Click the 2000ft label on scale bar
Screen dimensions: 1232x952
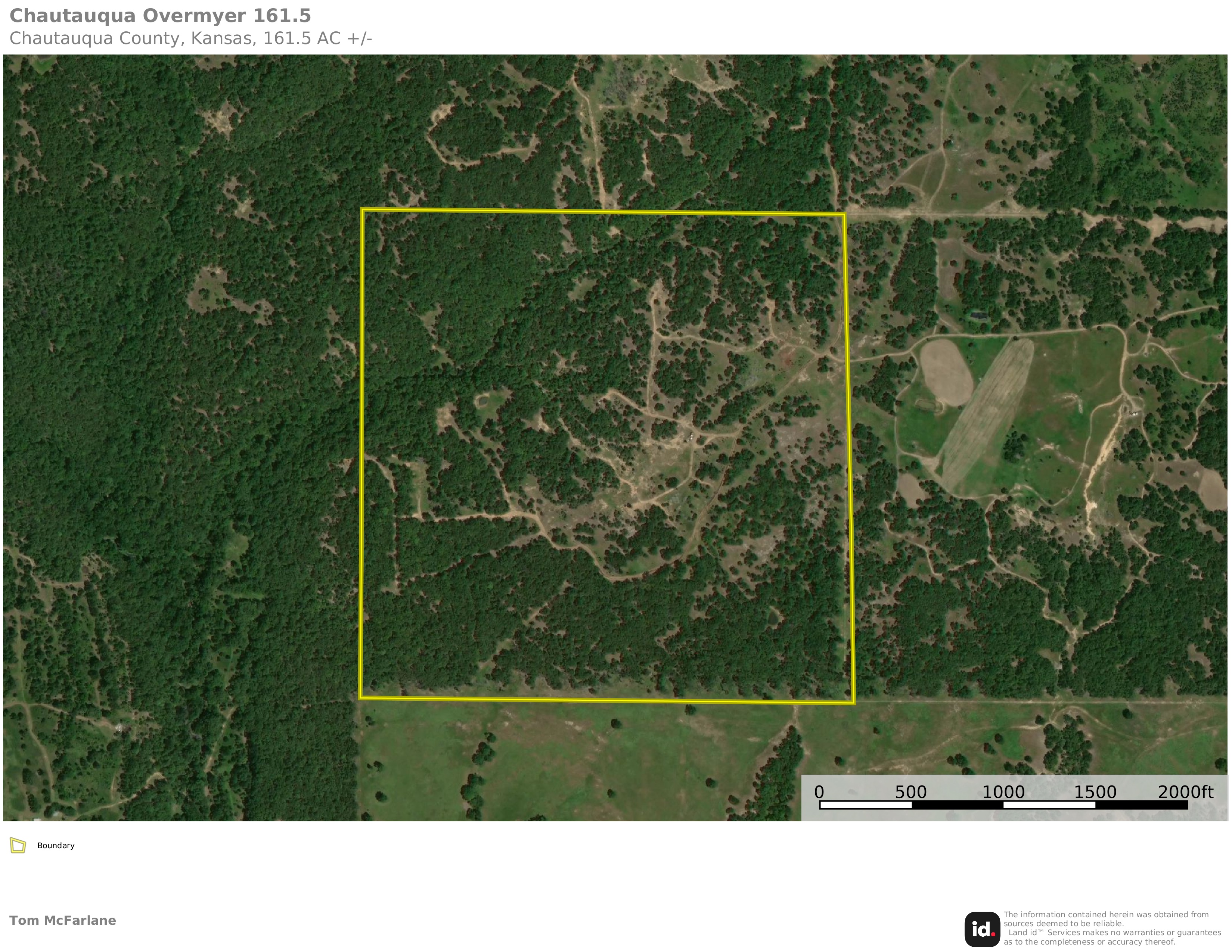click(1185, 792)
